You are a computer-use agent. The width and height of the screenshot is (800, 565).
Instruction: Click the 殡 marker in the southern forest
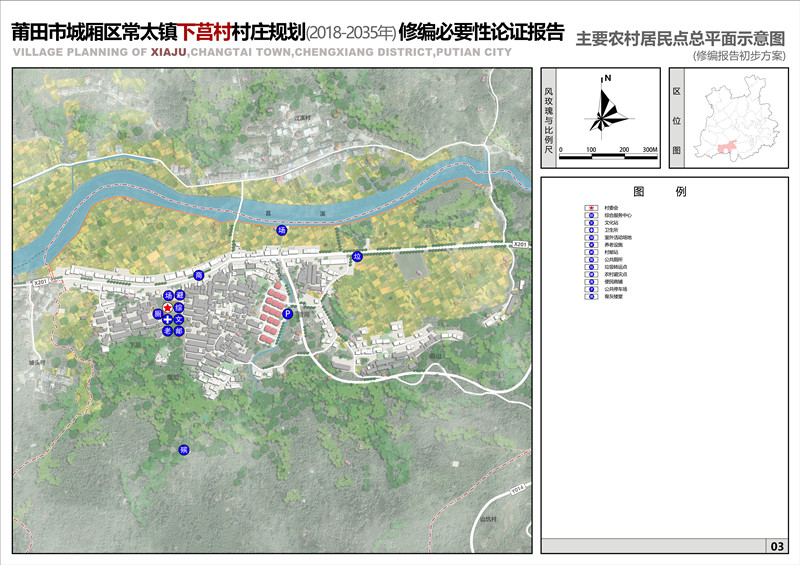(x=183, y=451)
